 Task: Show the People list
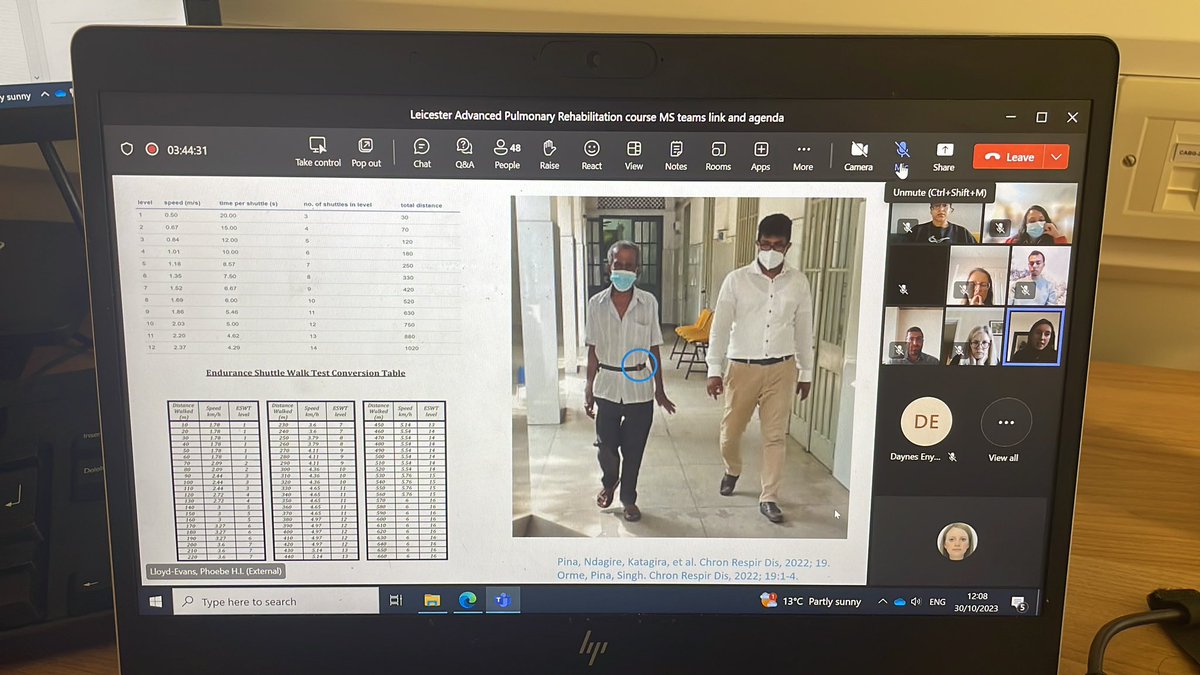tap(507, 153)
